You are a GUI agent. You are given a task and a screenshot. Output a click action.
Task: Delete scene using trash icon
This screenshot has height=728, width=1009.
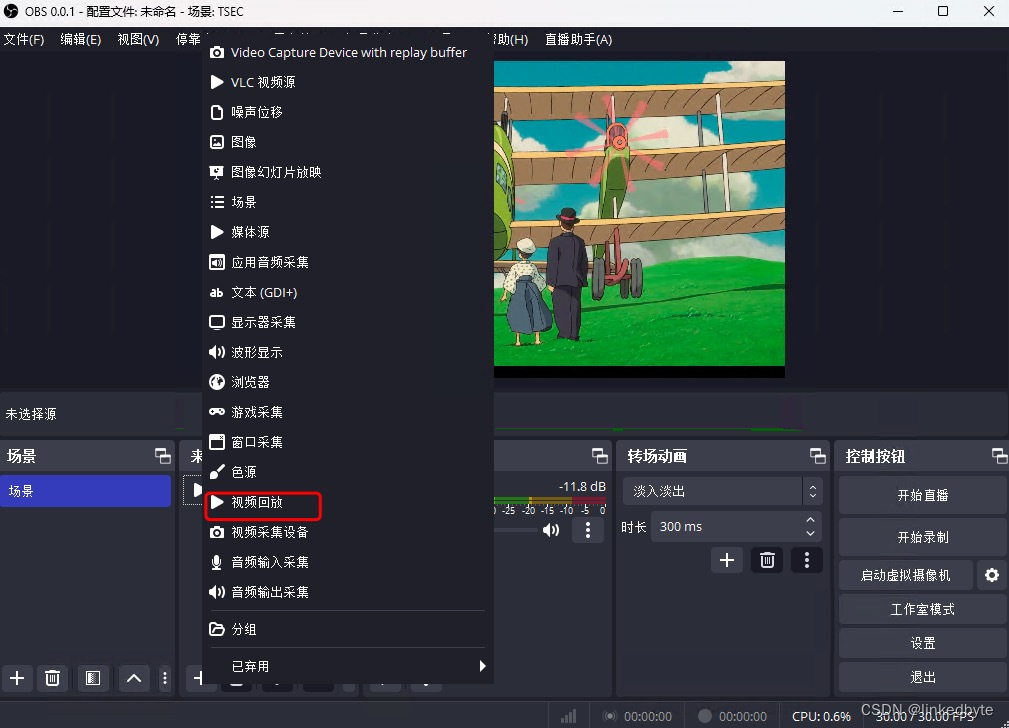pos(52,678)
